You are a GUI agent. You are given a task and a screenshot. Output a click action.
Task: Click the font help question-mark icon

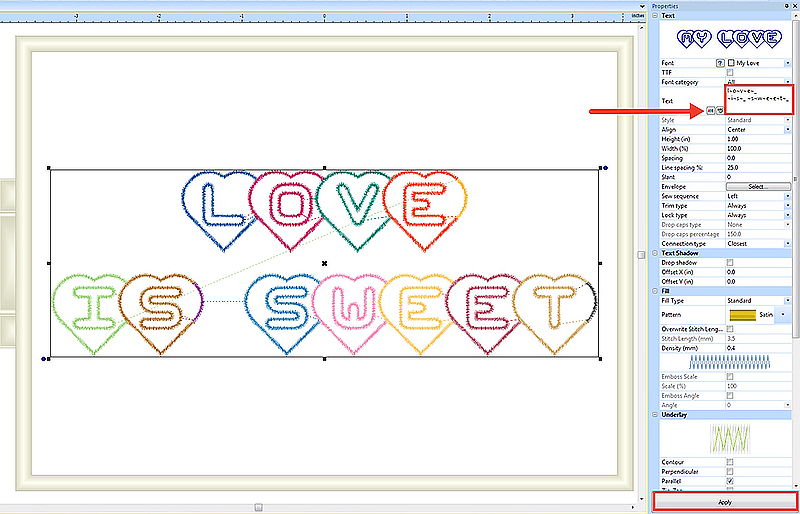point(720,62)
